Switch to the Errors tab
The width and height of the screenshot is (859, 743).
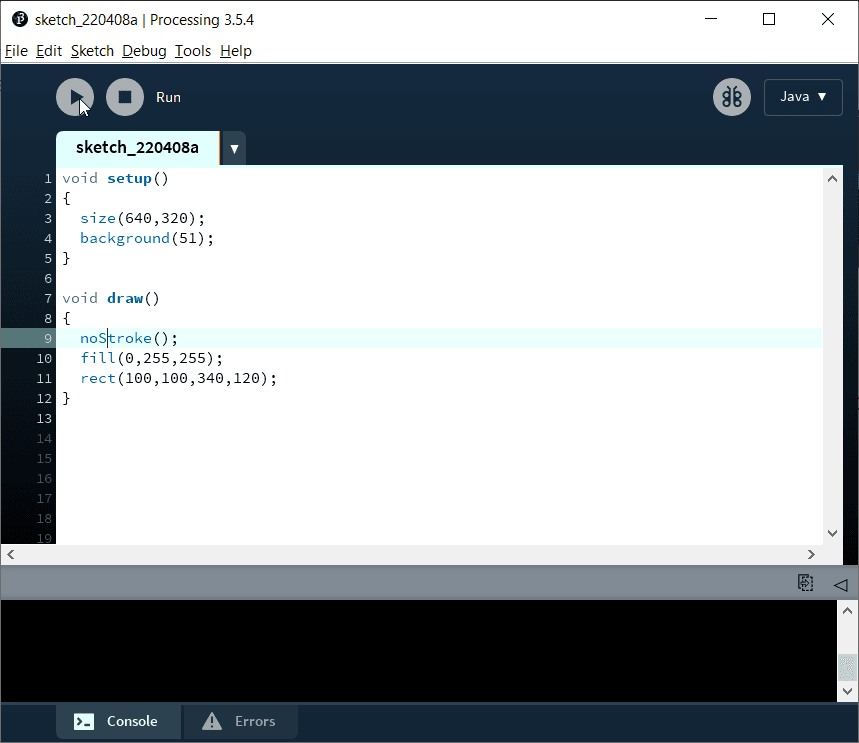(240, 721)
